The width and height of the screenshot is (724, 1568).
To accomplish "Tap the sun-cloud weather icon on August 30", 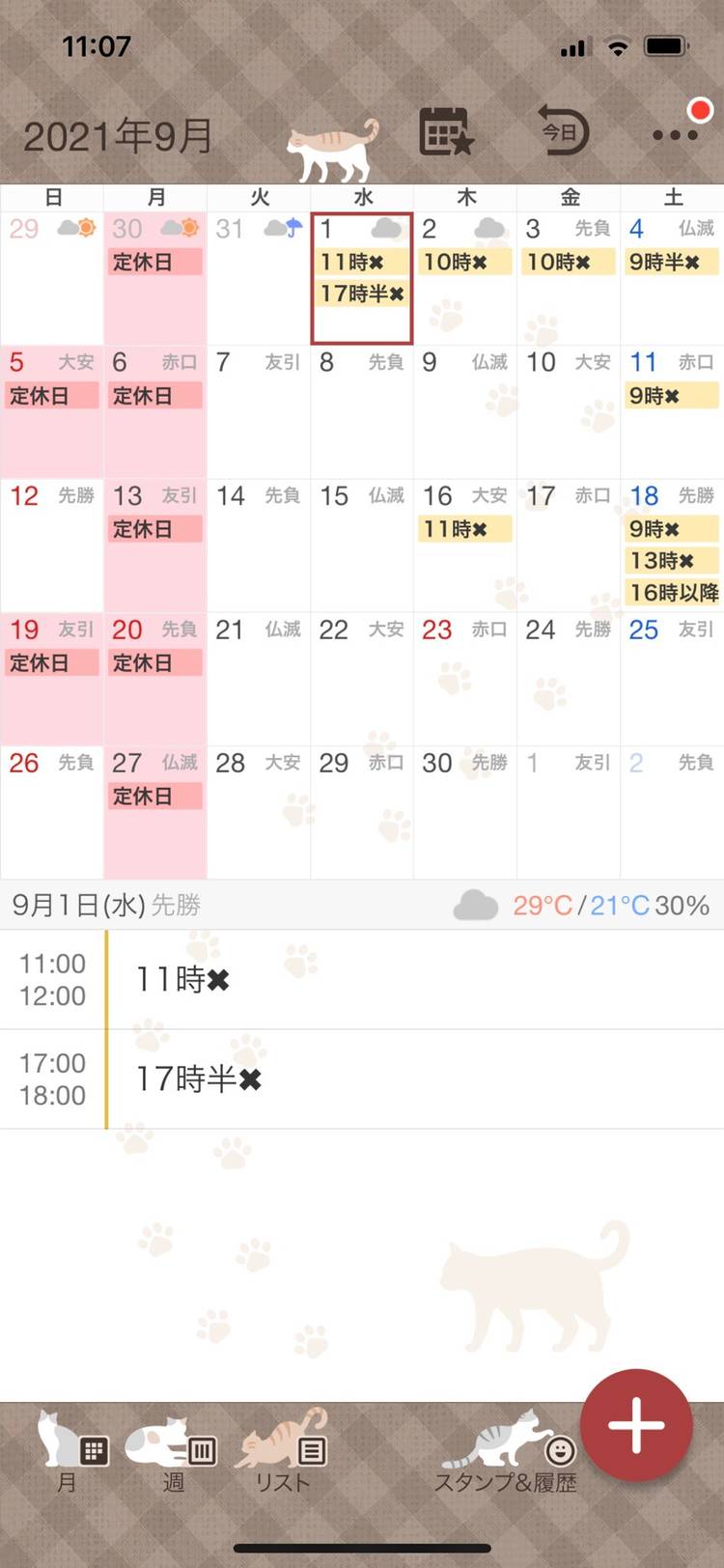I will 179,229.
